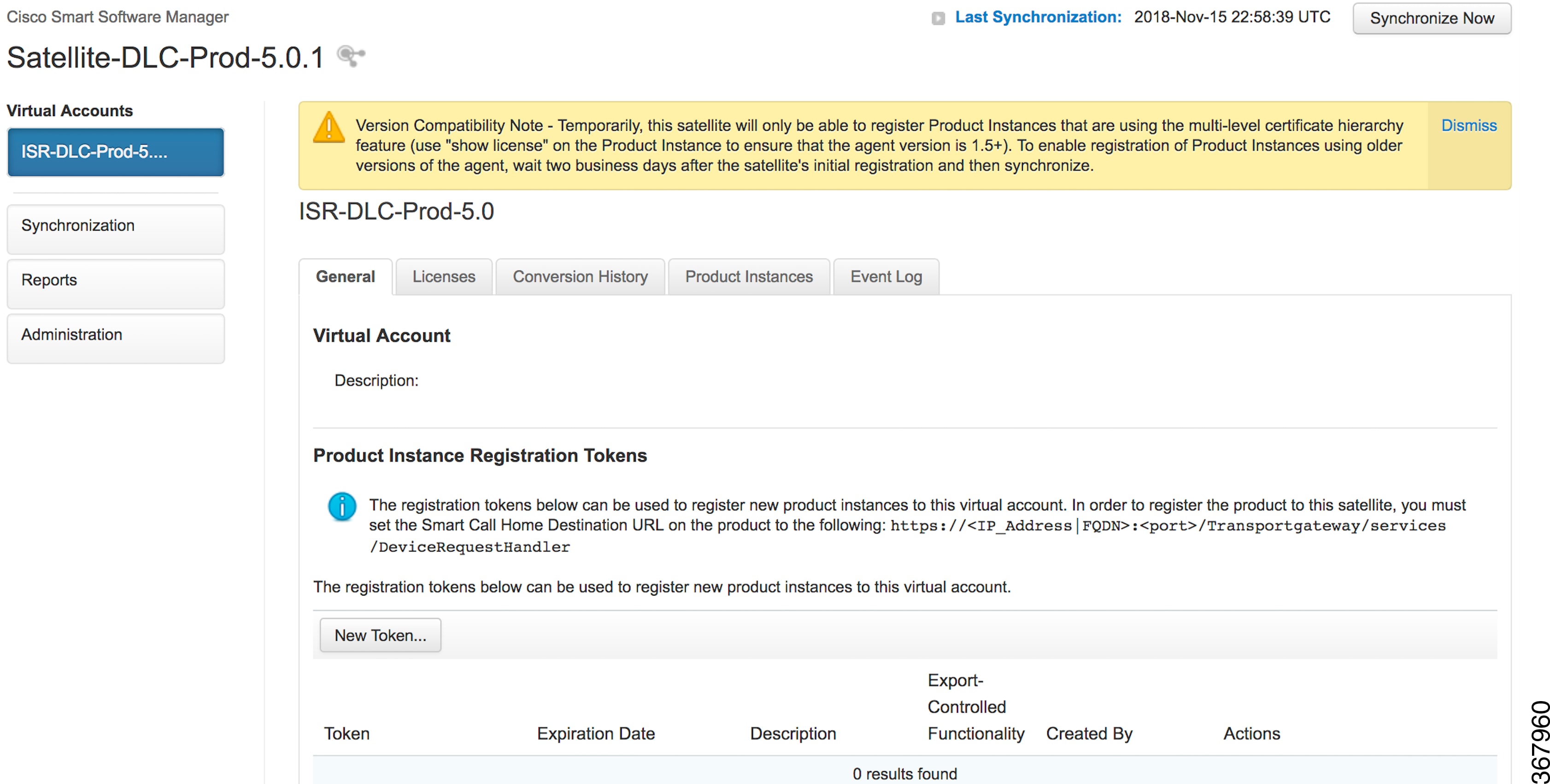
Task: Click the small icon before Last Synchronization
Action: click(x=938, y=18)
